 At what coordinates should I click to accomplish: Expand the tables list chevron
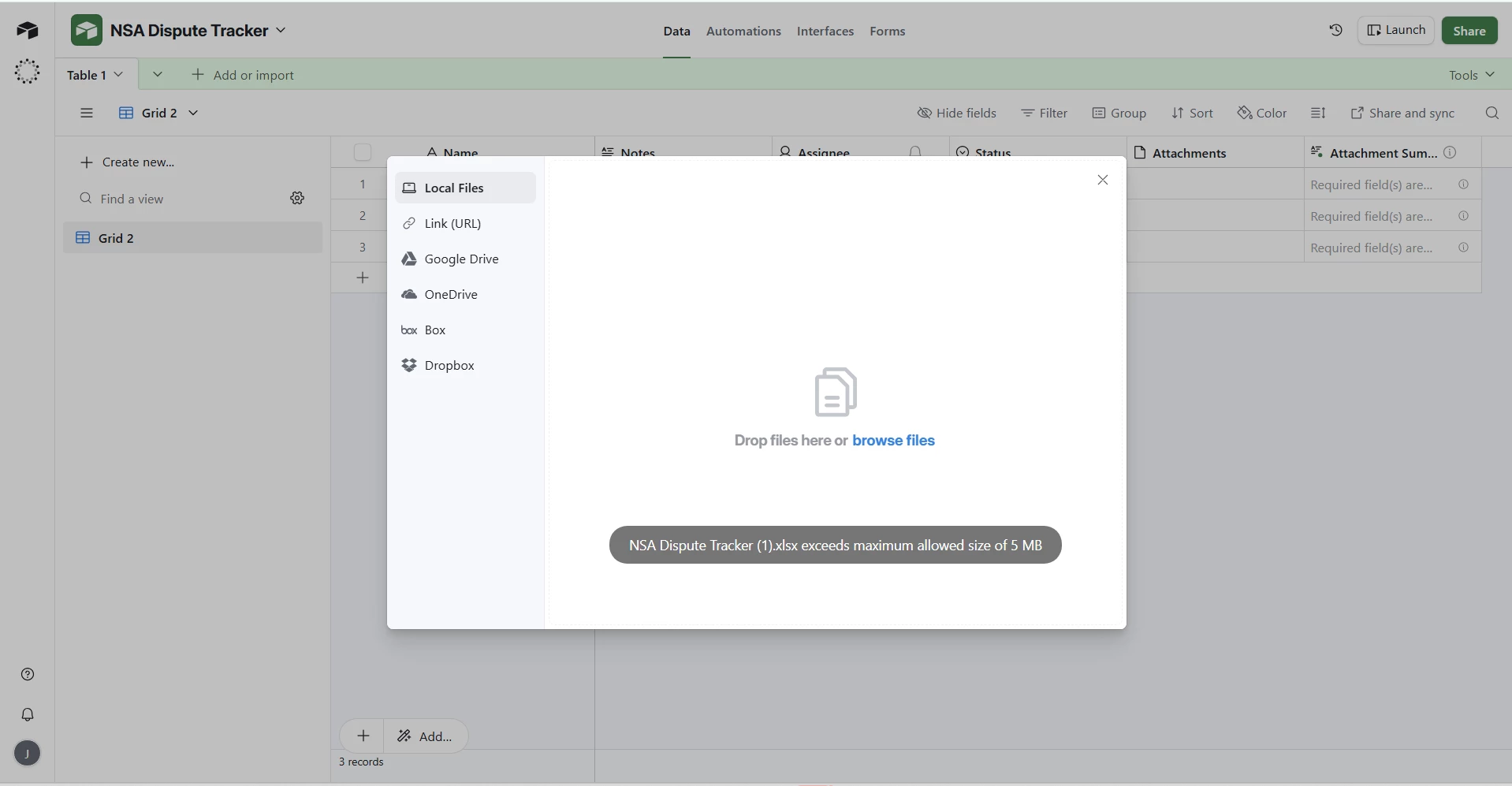click(158, 74)
